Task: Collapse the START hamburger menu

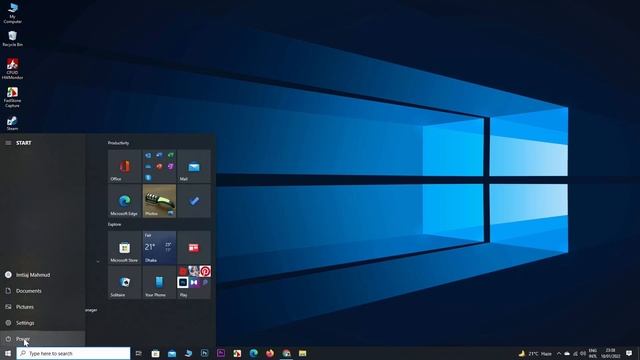Action: tap(8, 143)
